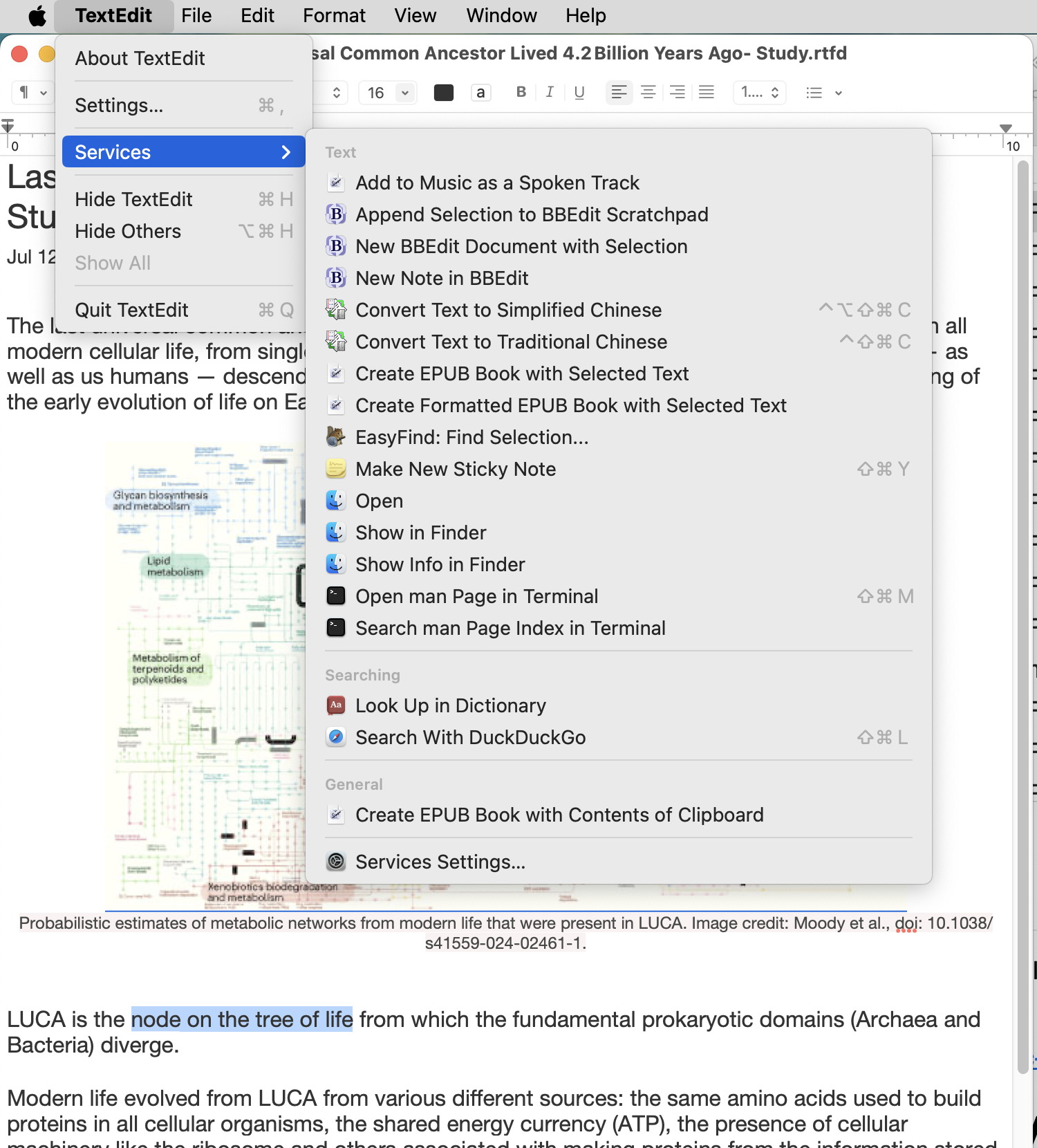The image size is (1037, 1148).
Task: Click the font size field showing 16
Action: tap(377, 93)
